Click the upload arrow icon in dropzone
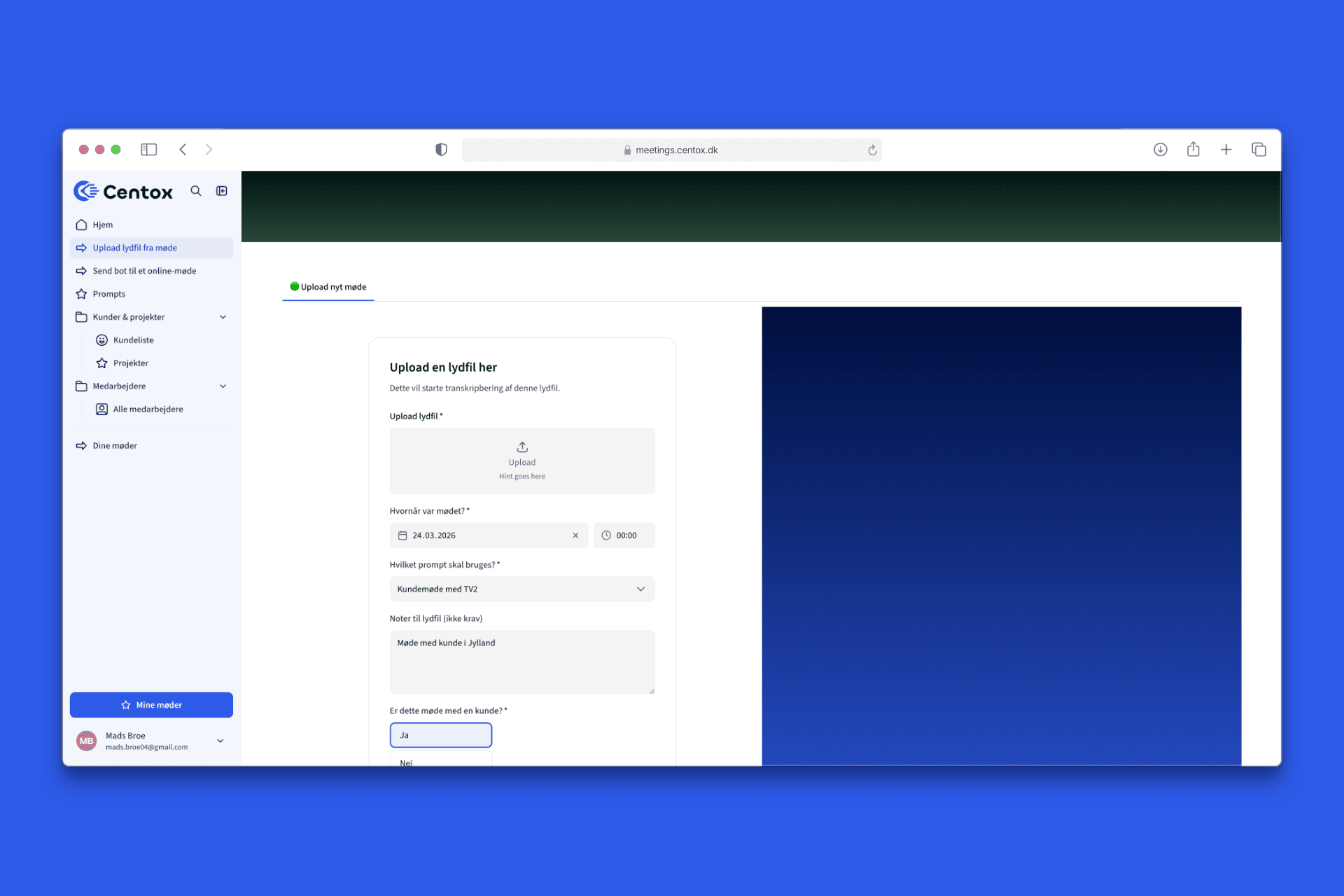 click(522, 447)
